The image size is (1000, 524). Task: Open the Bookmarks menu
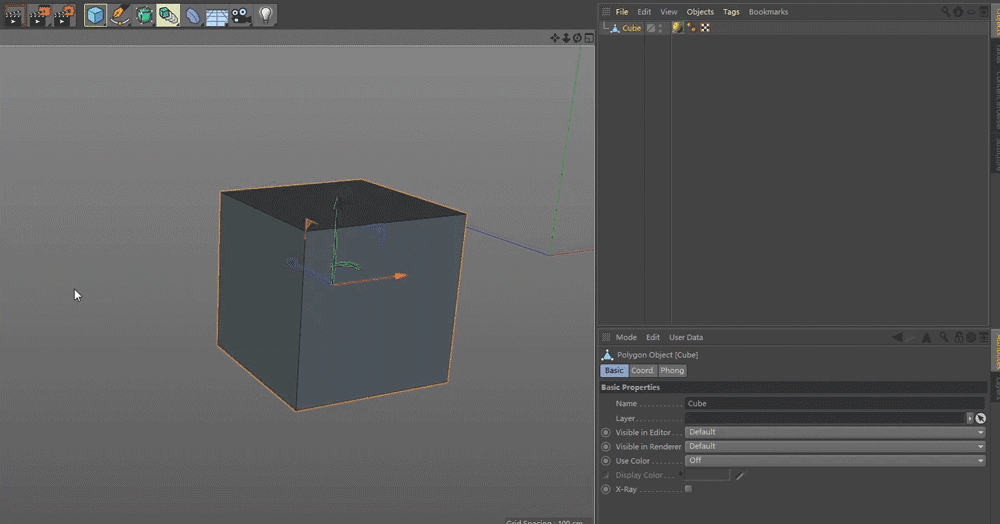768,11
